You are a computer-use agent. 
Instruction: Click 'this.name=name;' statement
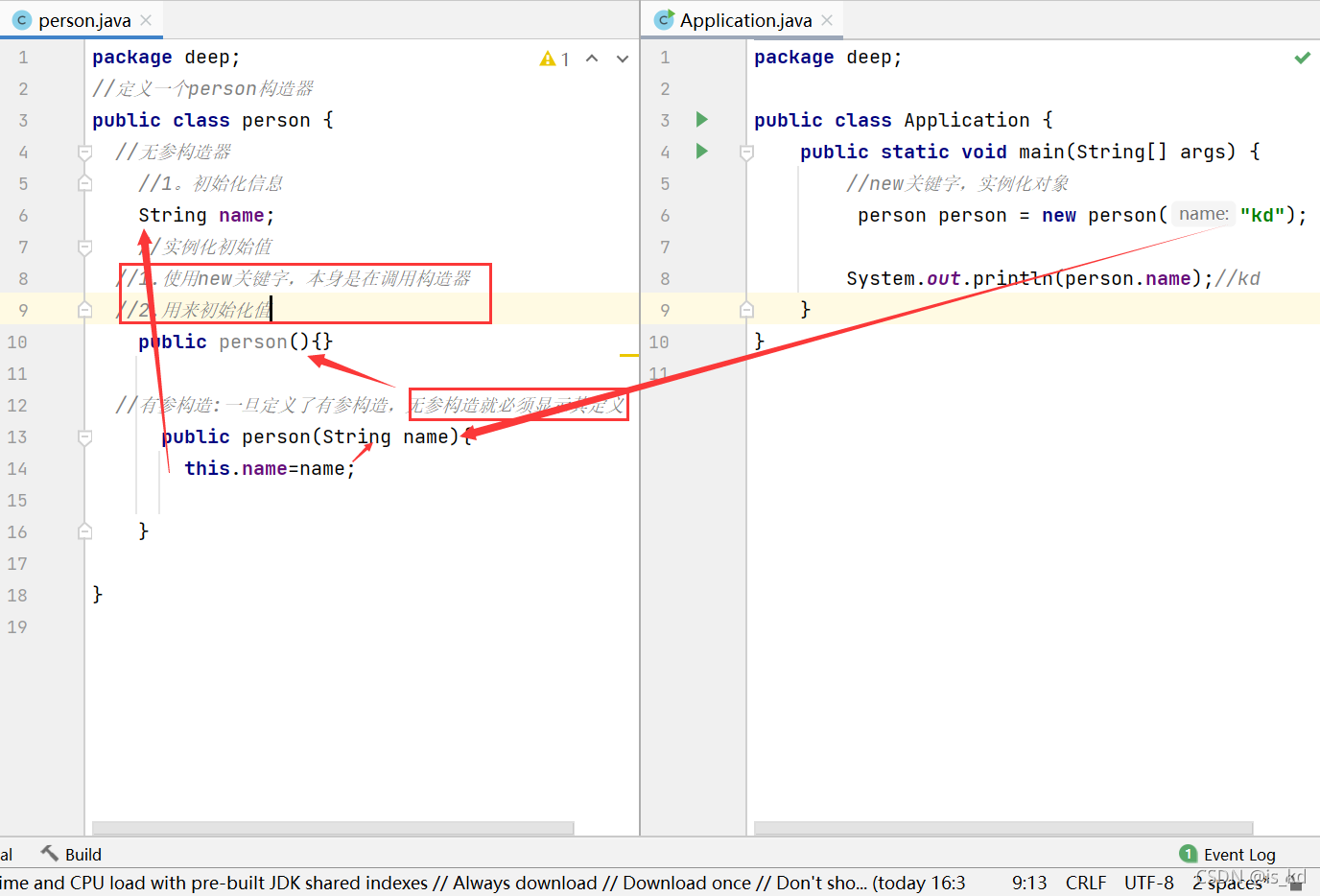point(270,468)
